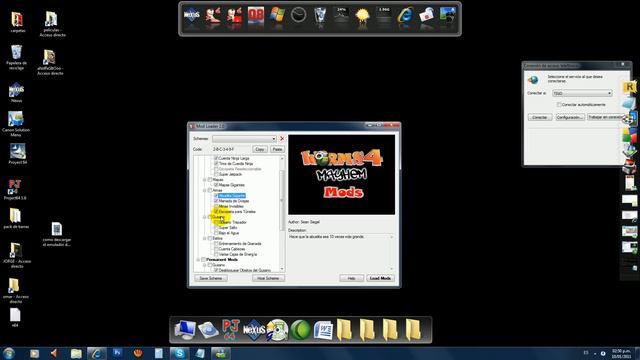Open Photoshop from the taskbar
The height and width of the screenshot is (360, 640).
pos(118,353)
